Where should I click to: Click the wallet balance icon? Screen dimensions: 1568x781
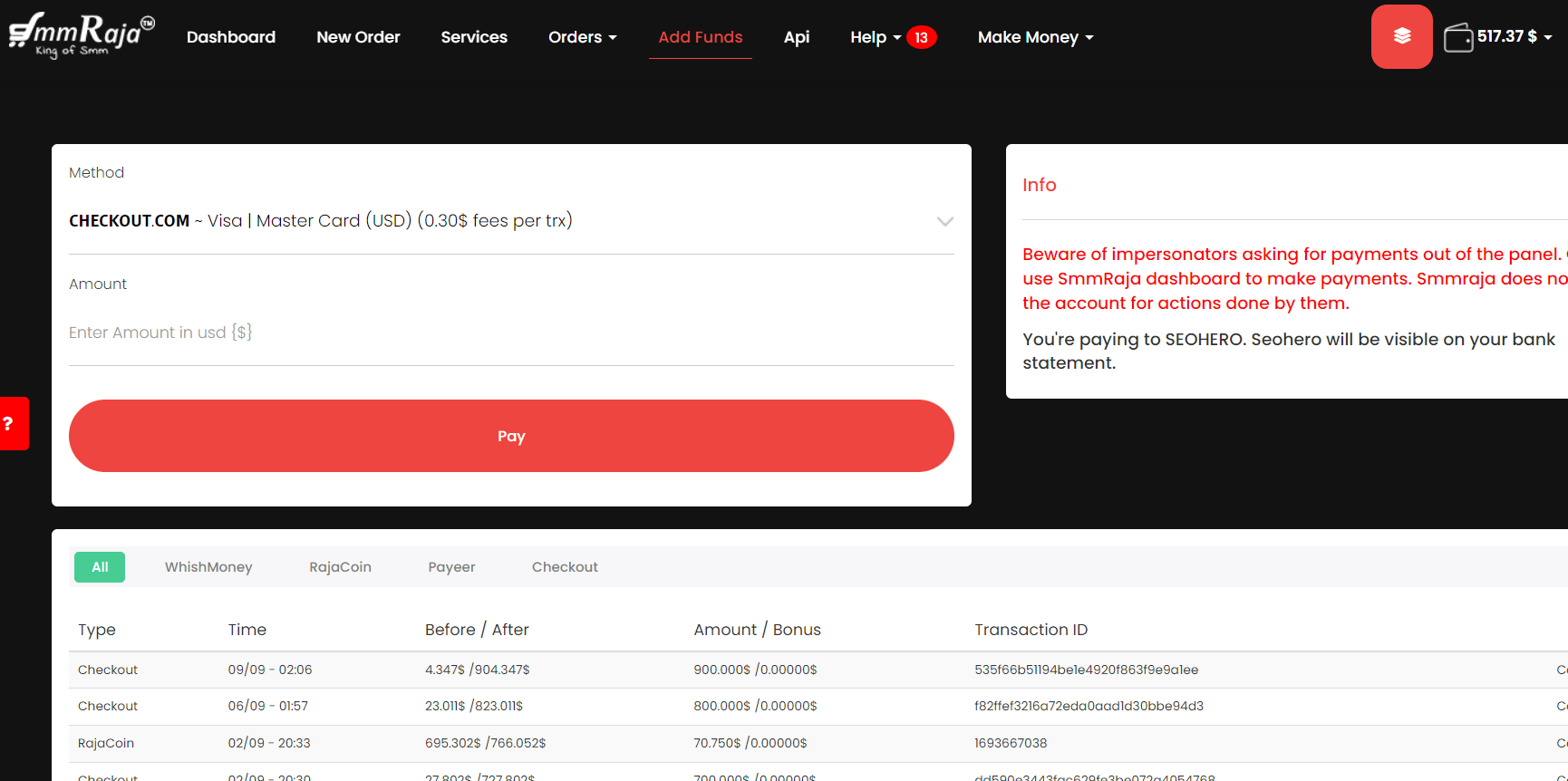click(1457, 38)
